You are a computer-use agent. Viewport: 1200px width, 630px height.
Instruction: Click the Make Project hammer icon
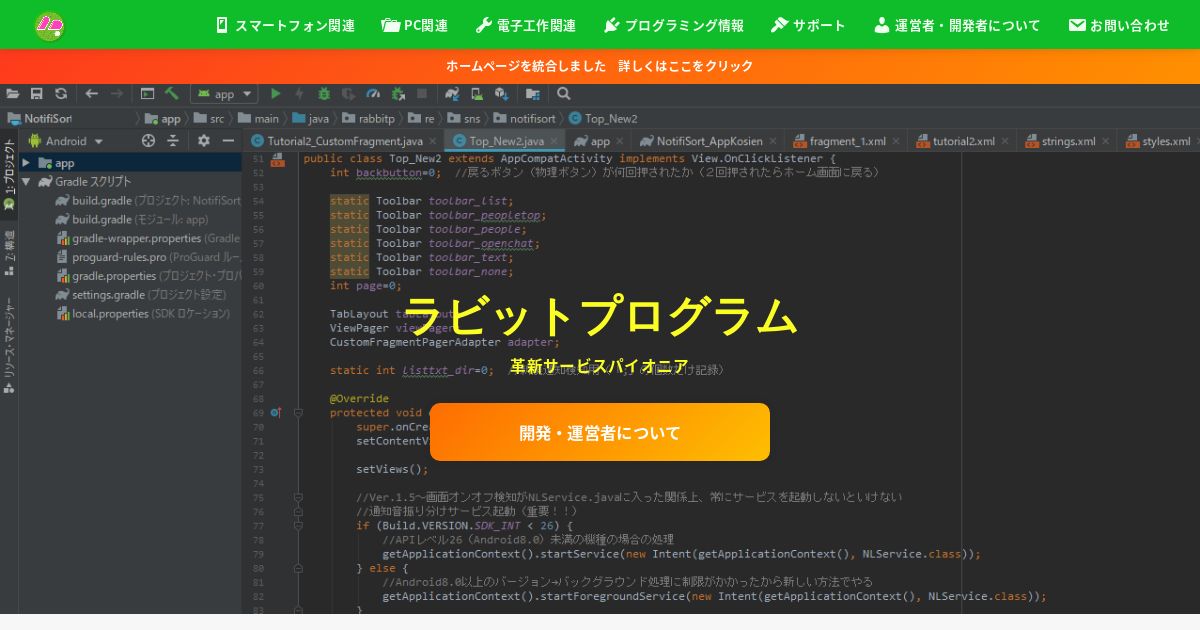(172, 94)
